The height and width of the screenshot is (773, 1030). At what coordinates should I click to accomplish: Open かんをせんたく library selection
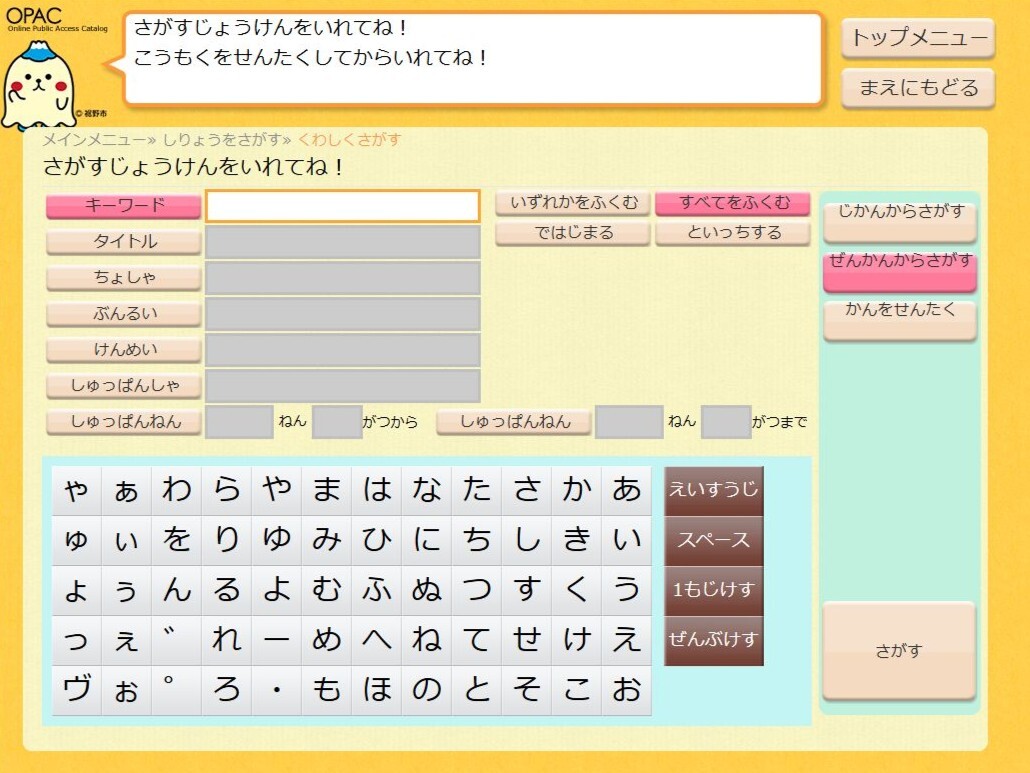899,320
